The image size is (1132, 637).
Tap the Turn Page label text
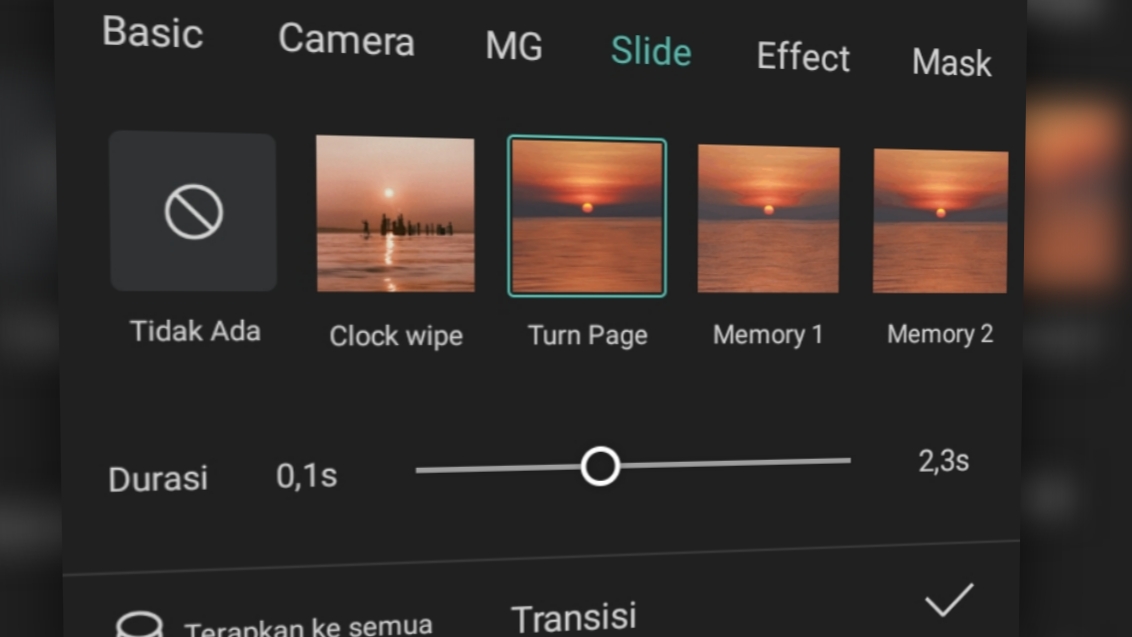[588, 335]
